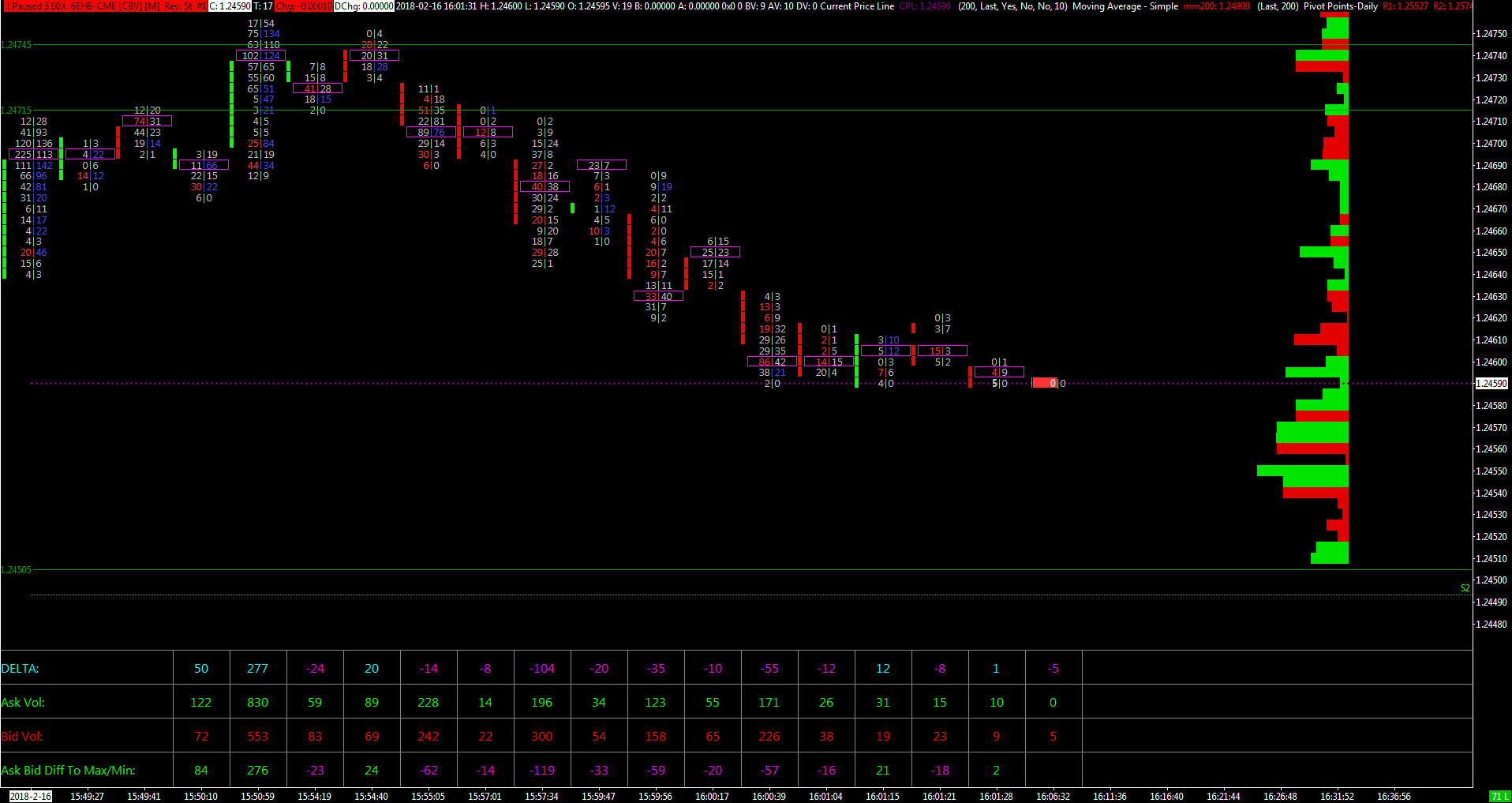Select the 'Moving Average - Simple' study label
1512x803 pixels.
[x=1125, y=6]
